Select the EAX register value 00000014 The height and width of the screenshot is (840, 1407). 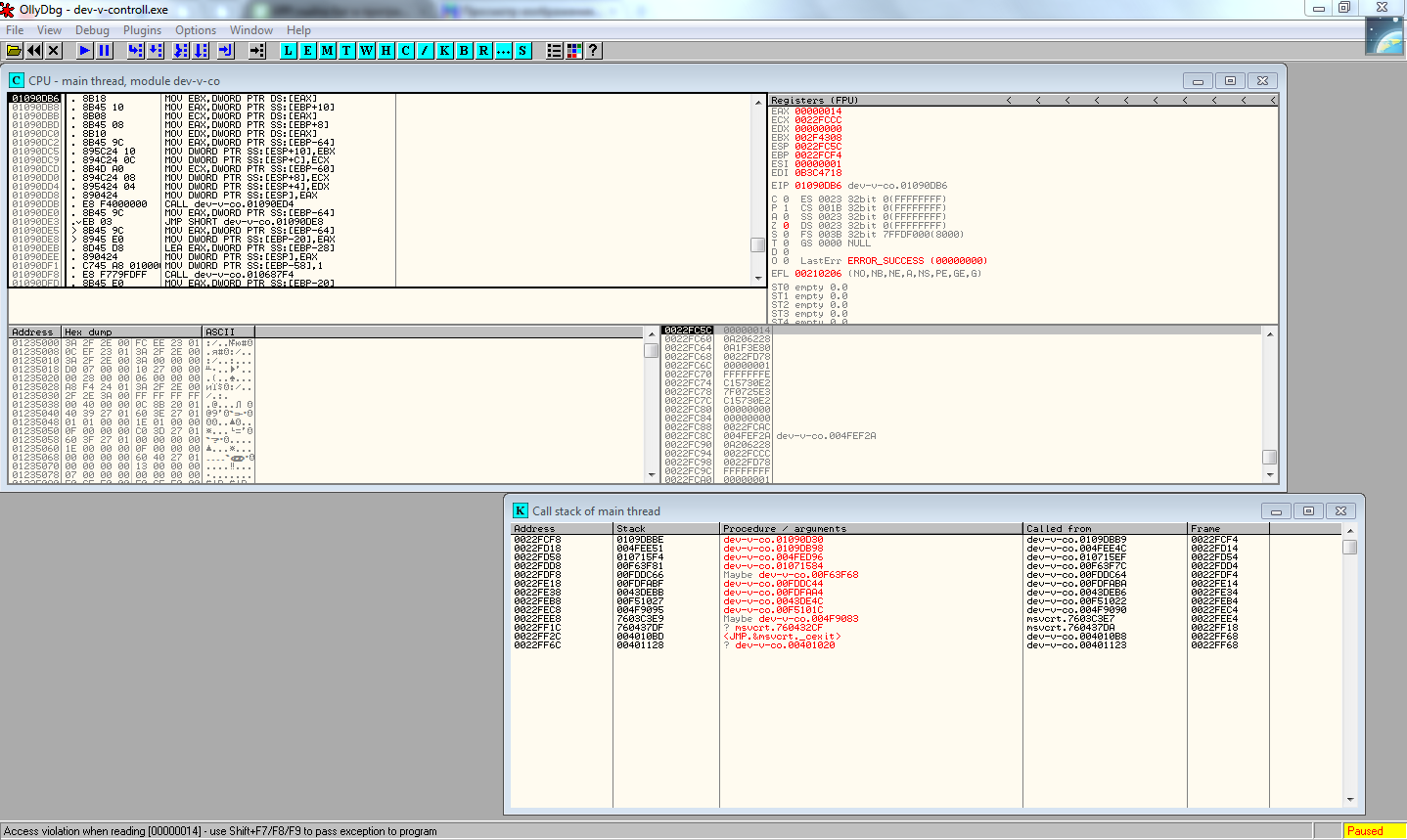[x=818, y=111]
